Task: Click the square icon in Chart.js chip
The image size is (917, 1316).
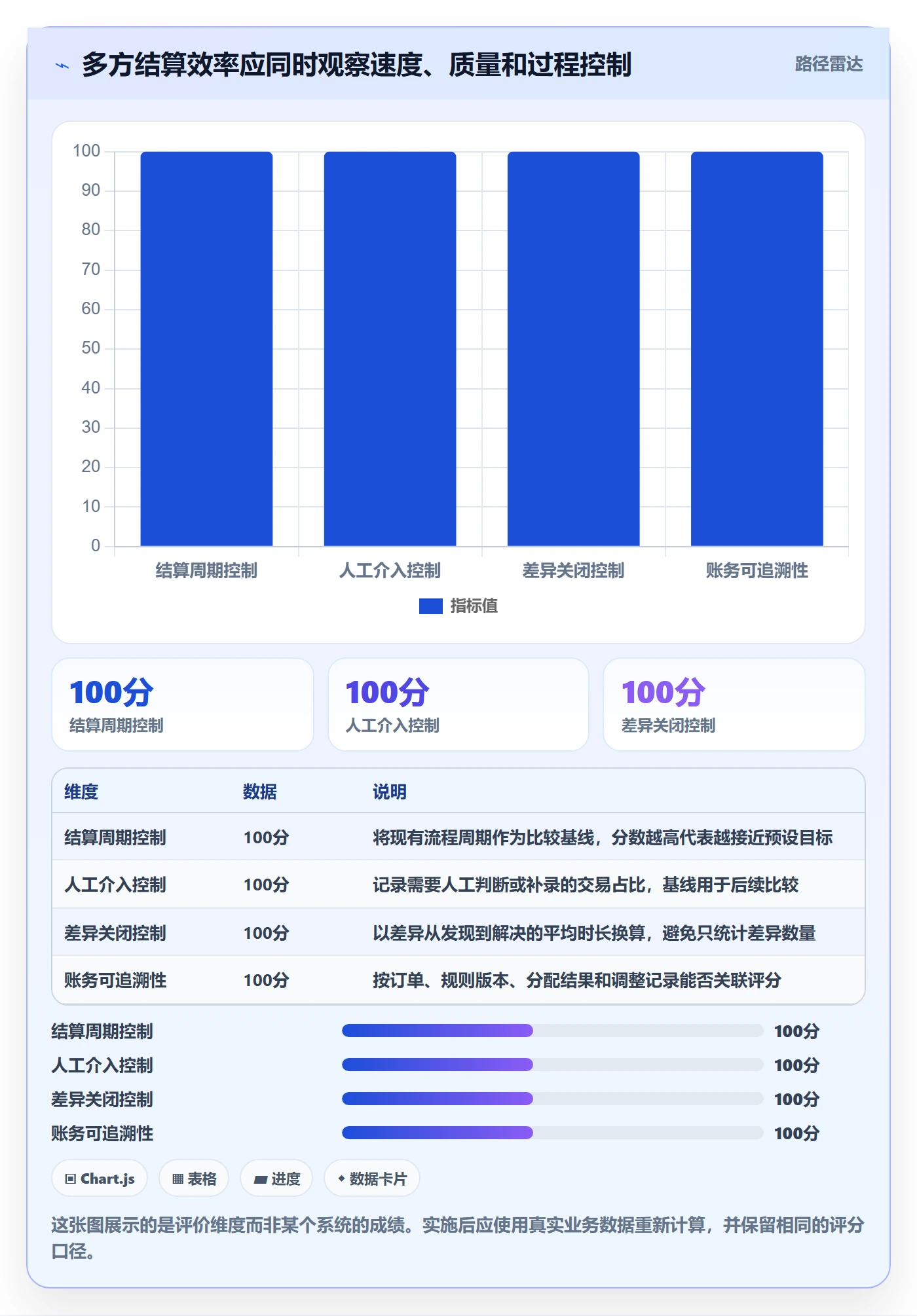Action: tap(71, 1179)
